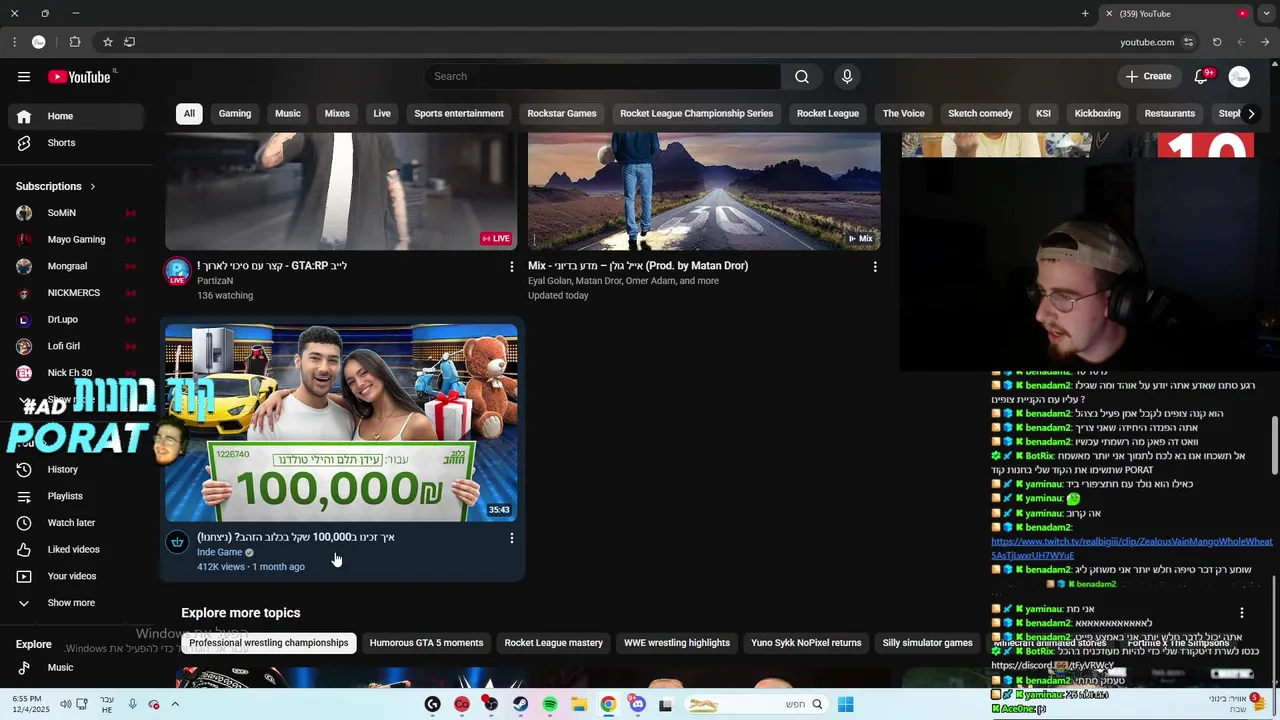Open a new browser tab

pos(1085,14)
